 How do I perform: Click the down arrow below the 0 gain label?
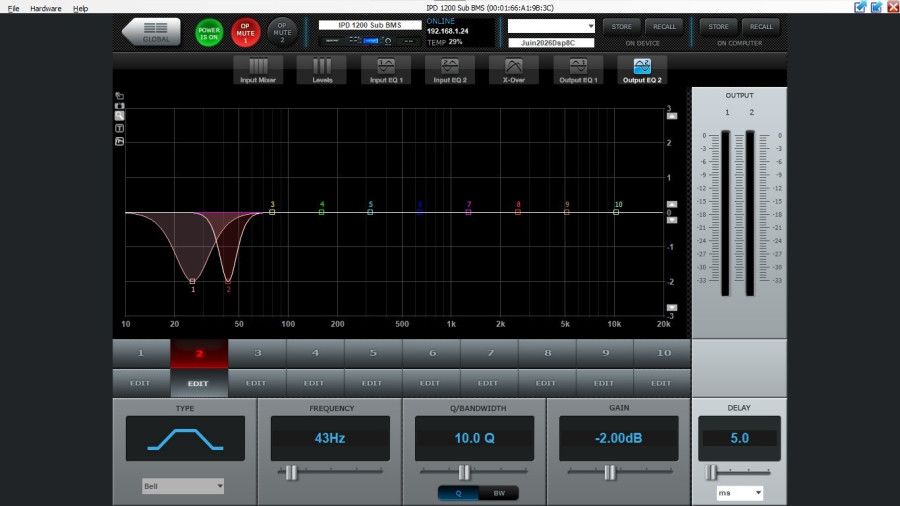[672, 220]
